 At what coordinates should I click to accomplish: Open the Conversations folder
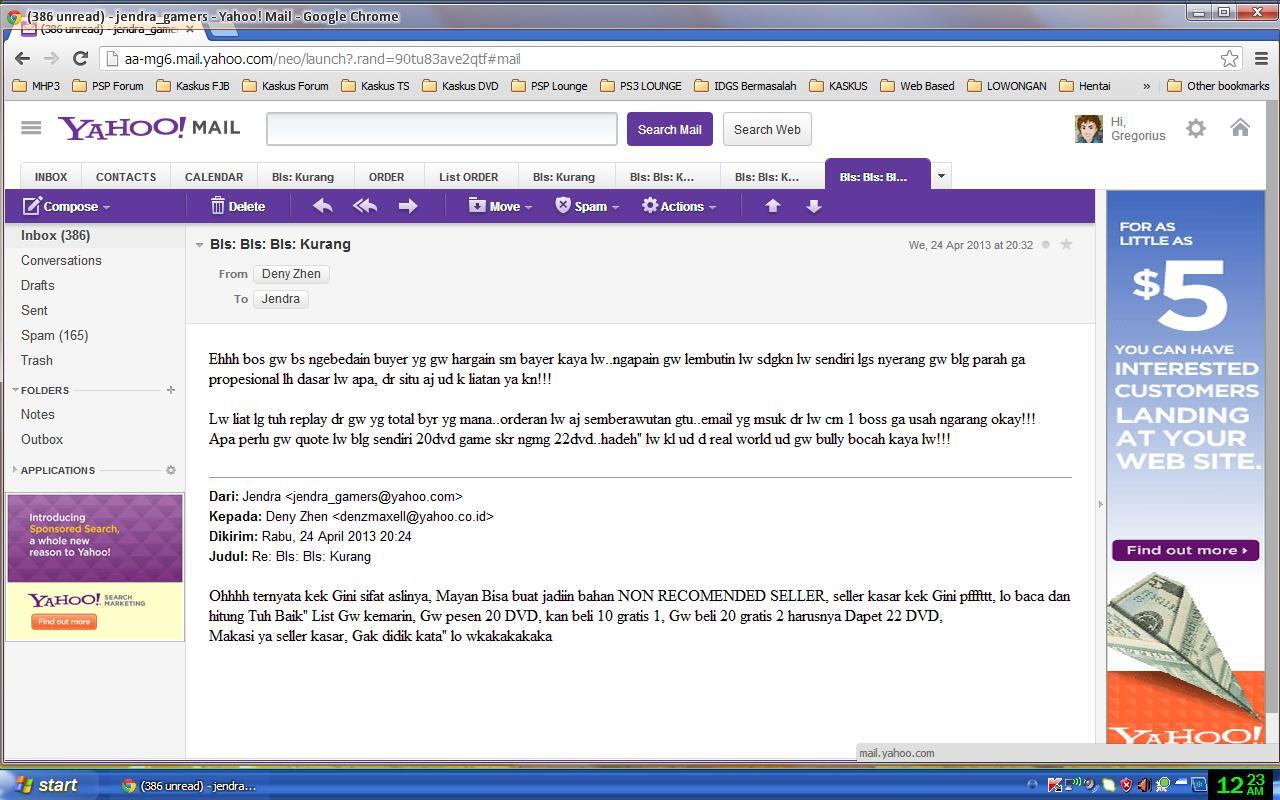point(61,260)
